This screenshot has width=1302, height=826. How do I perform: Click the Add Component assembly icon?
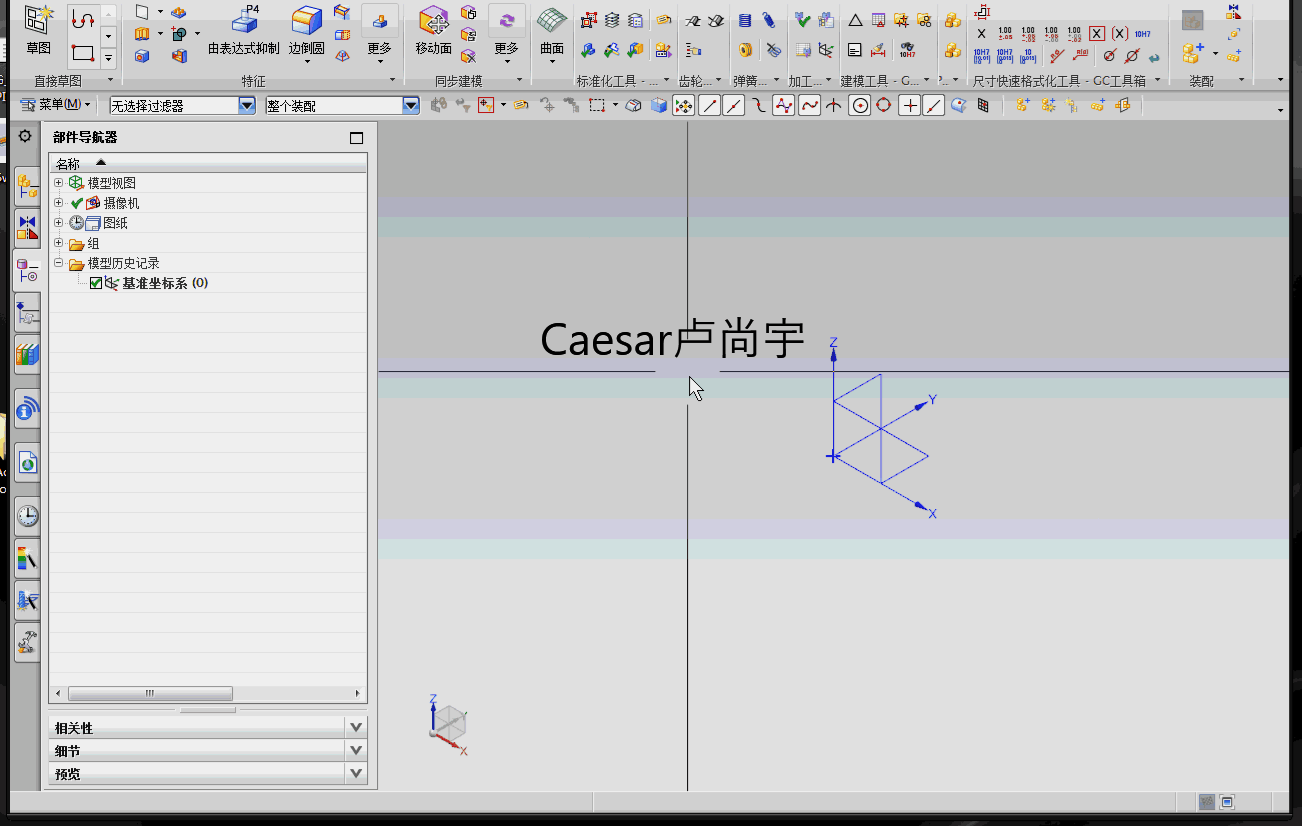coord(1192,52)
